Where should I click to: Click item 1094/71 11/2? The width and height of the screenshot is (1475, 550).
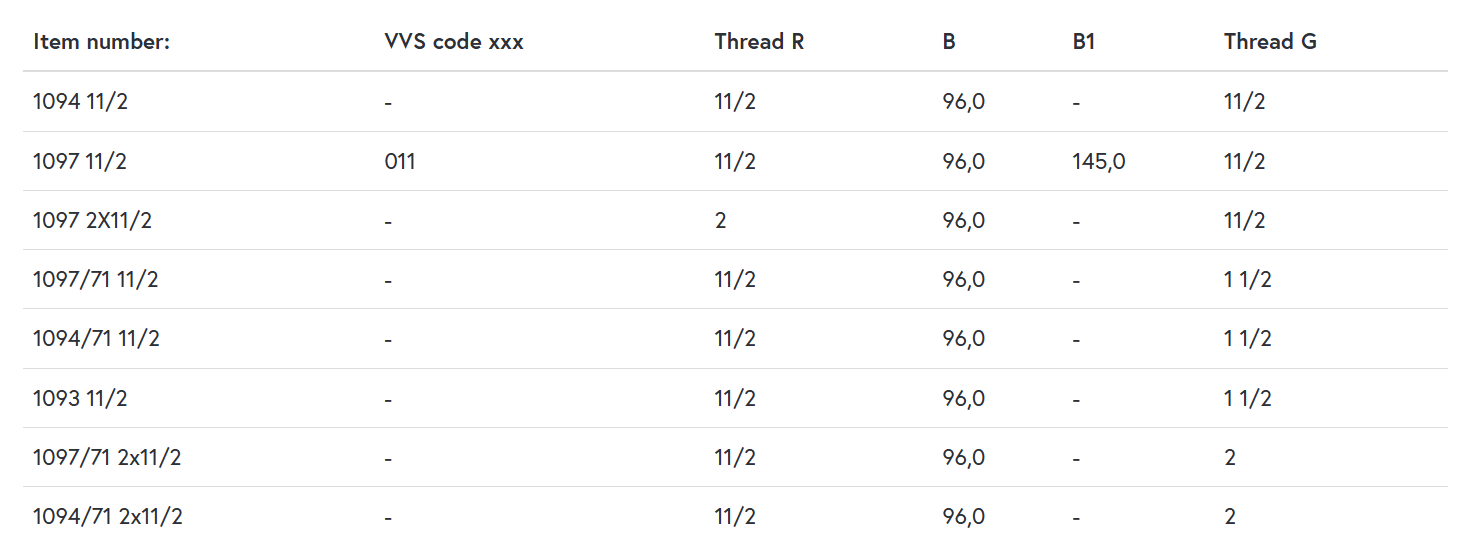click(x=96, y=339)
